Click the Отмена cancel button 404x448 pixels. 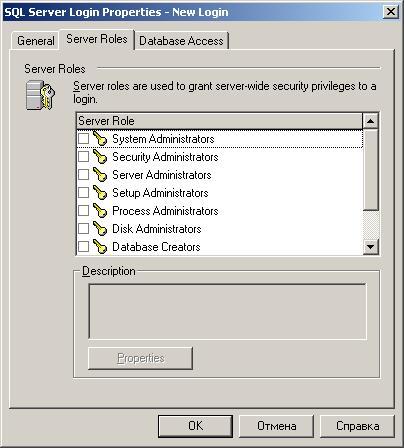[276, 426]
